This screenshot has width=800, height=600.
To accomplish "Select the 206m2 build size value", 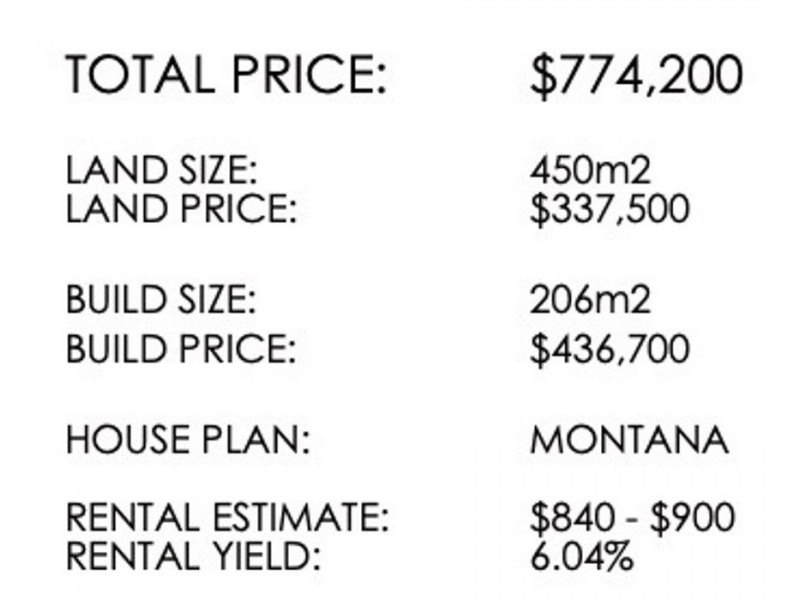I will click(x=590, y=299).
